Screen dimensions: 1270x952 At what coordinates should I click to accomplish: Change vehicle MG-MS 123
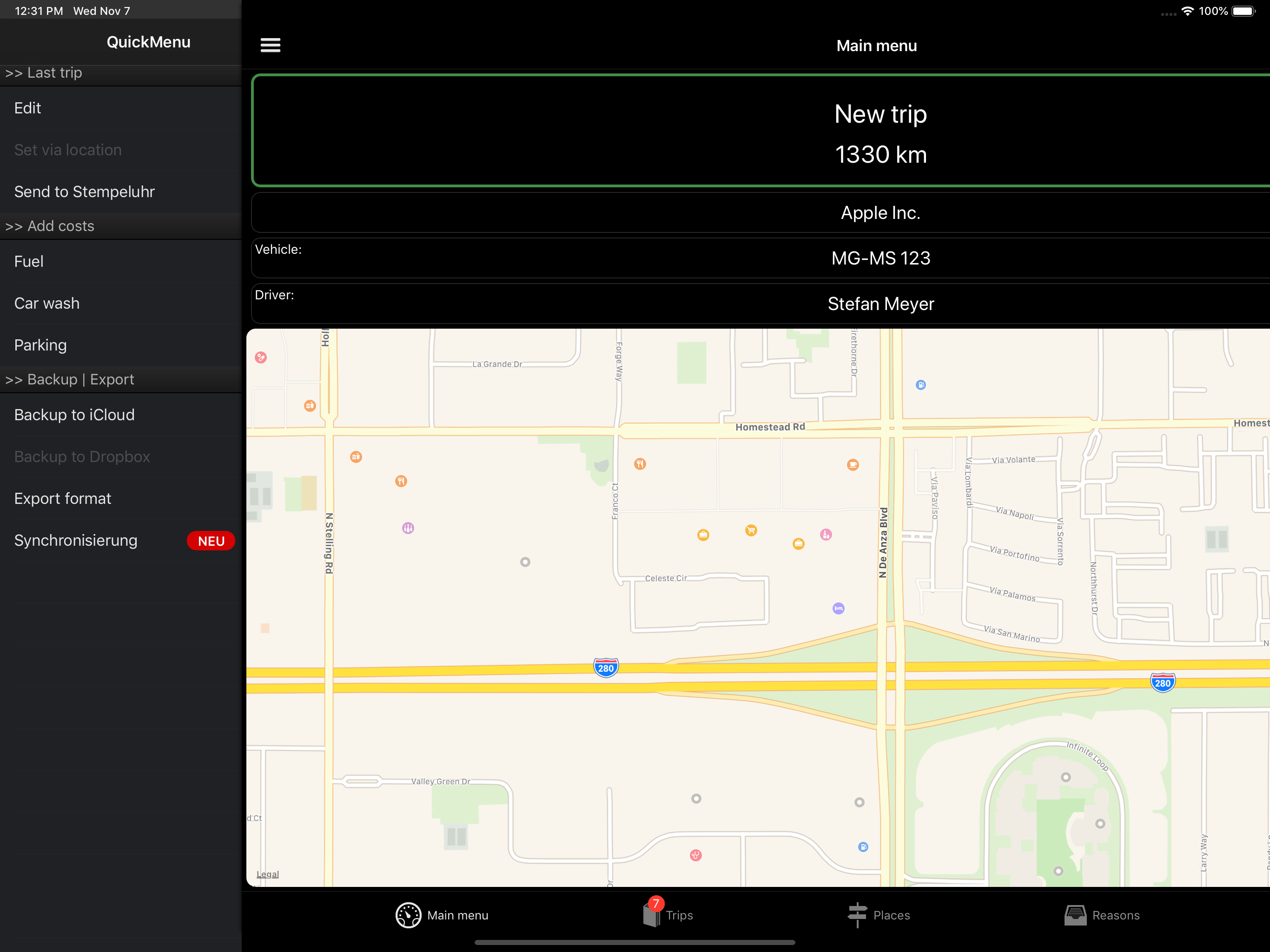[x=761, y=258]
